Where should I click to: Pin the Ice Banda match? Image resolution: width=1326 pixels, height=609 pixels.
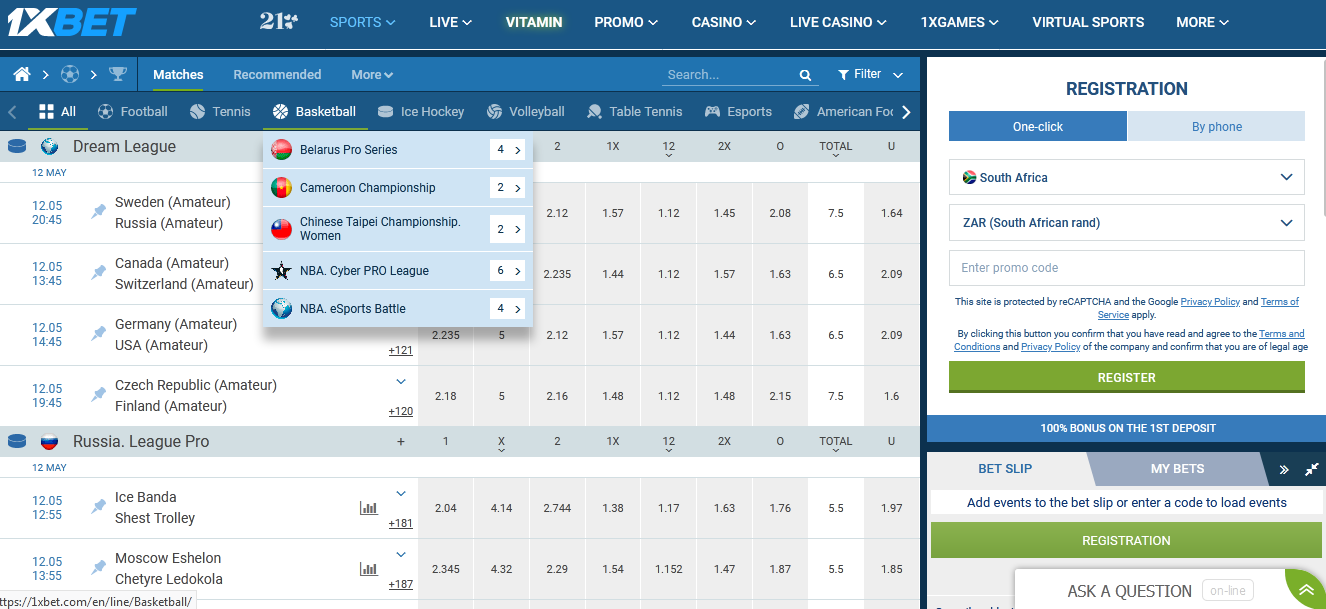pos(98,506)
